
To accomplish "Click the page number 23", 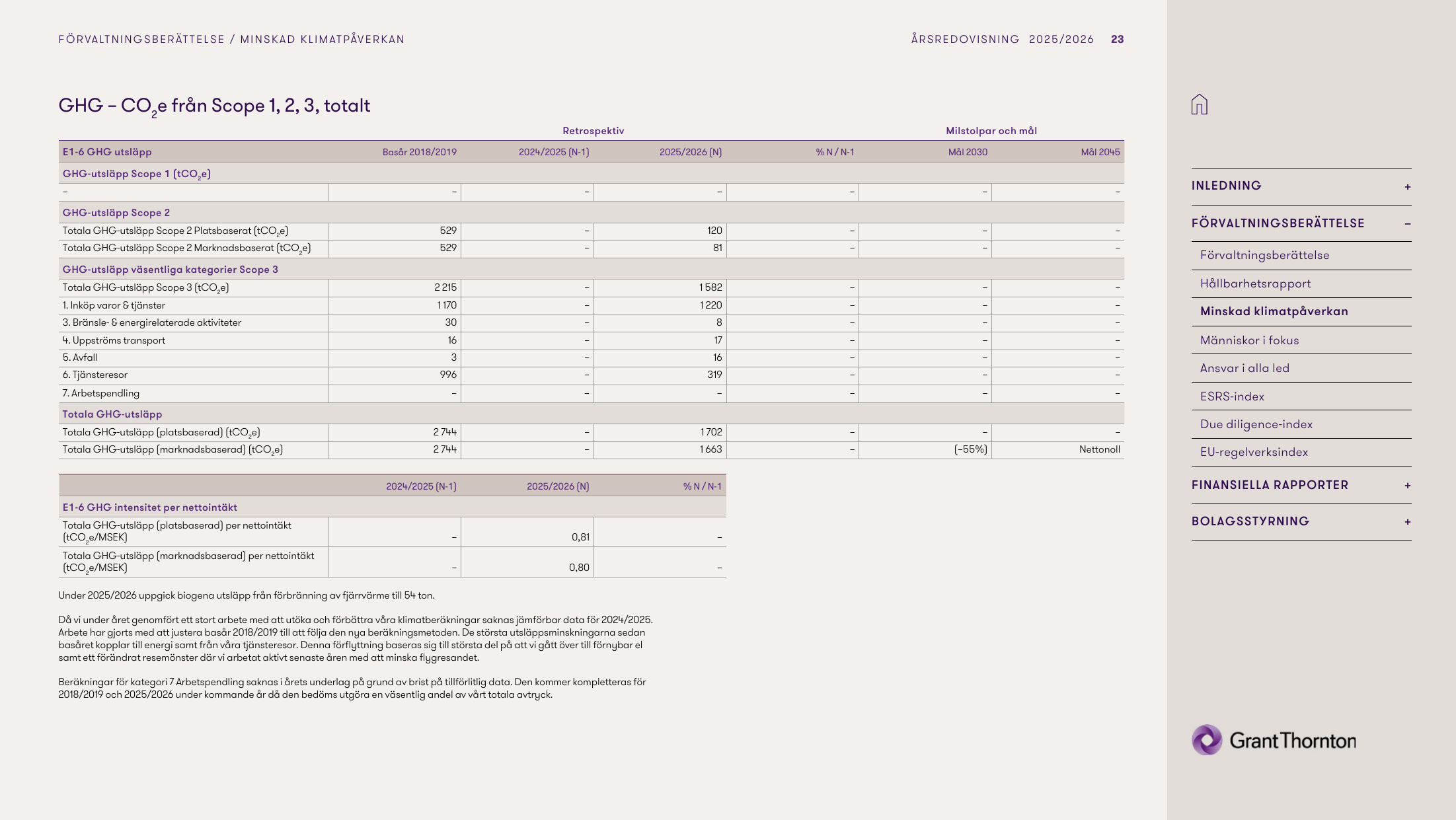I will 1117,39.
